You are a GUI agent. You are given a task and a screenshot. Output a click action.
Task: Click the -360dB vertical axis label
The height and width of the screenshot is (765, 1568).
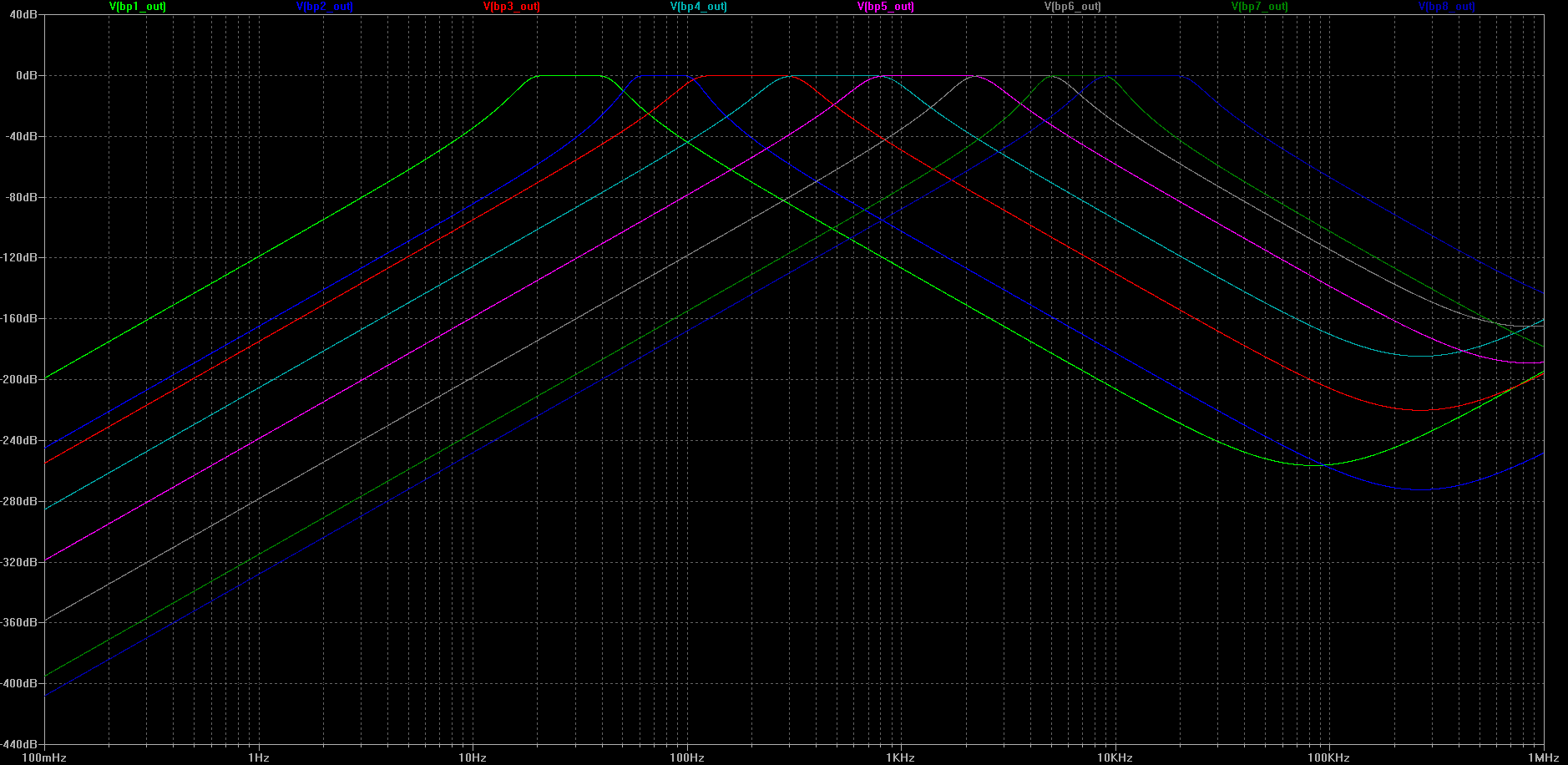19,623
